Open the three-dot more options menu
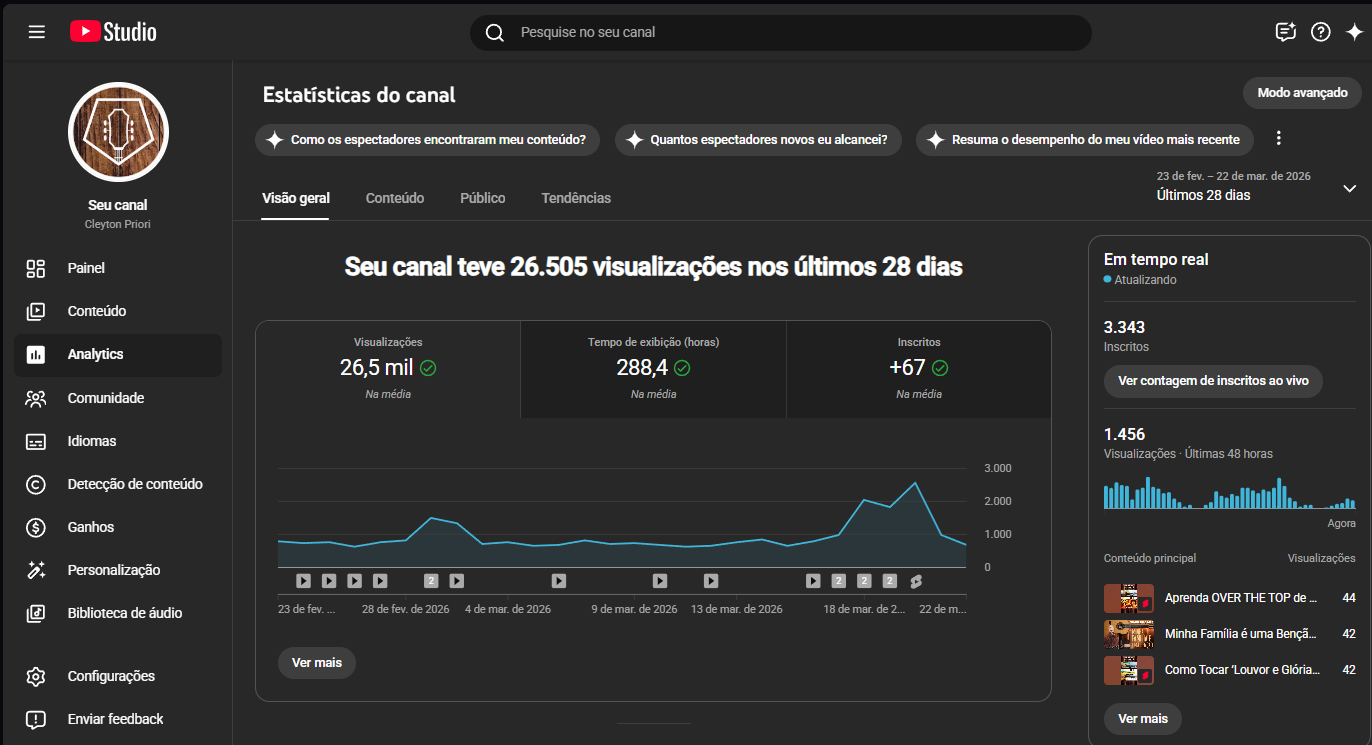The image size is (1372, 745). click(1278, 139)
